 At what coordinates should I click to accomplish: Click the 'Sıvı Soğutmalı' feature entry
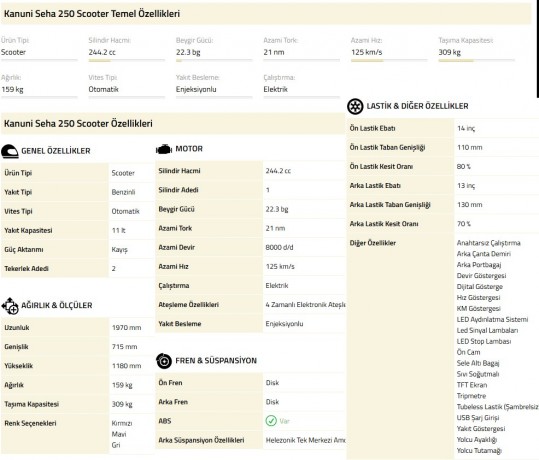coord(478,374)
